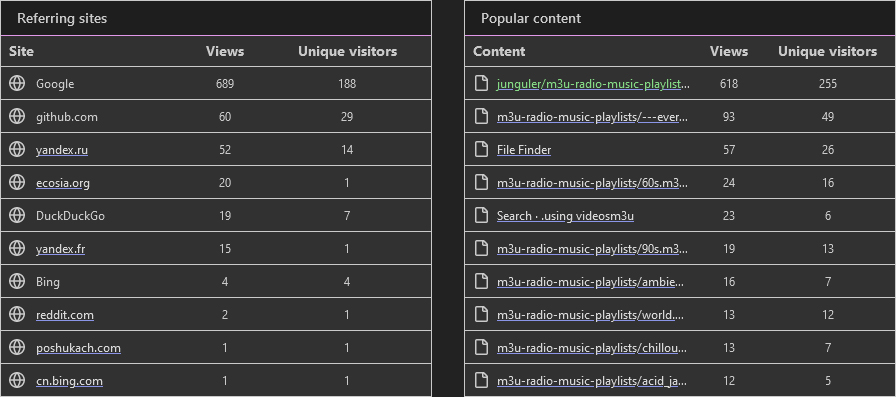Open the Search using videosm3u link

click(565, 216)
